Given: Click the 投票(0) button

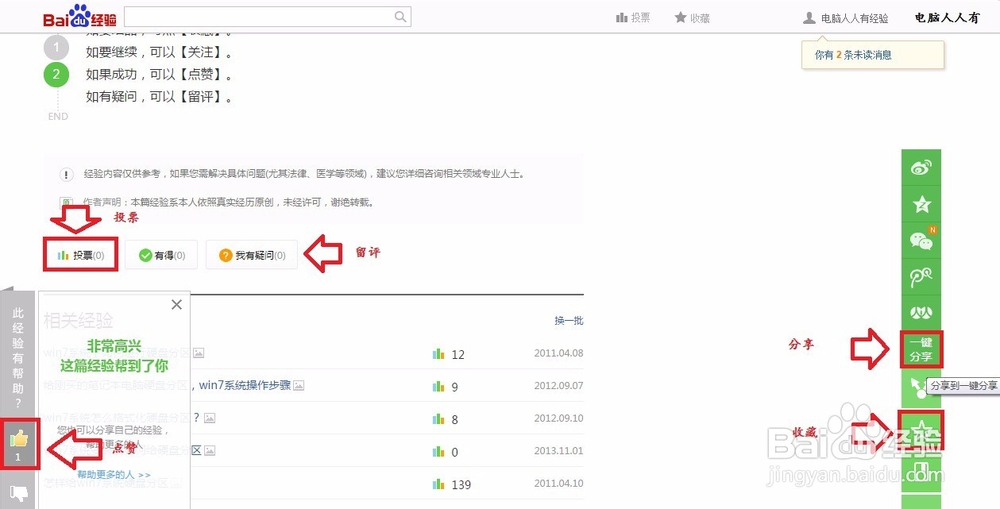Looking at the screenshot, I should click(80, 255).
